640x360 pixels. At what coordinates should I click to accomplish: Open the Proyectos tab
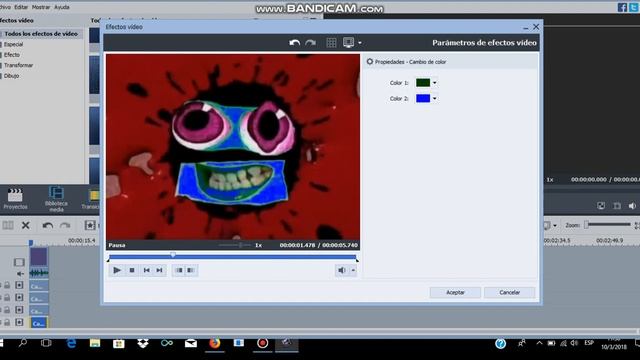pos(15,199)
